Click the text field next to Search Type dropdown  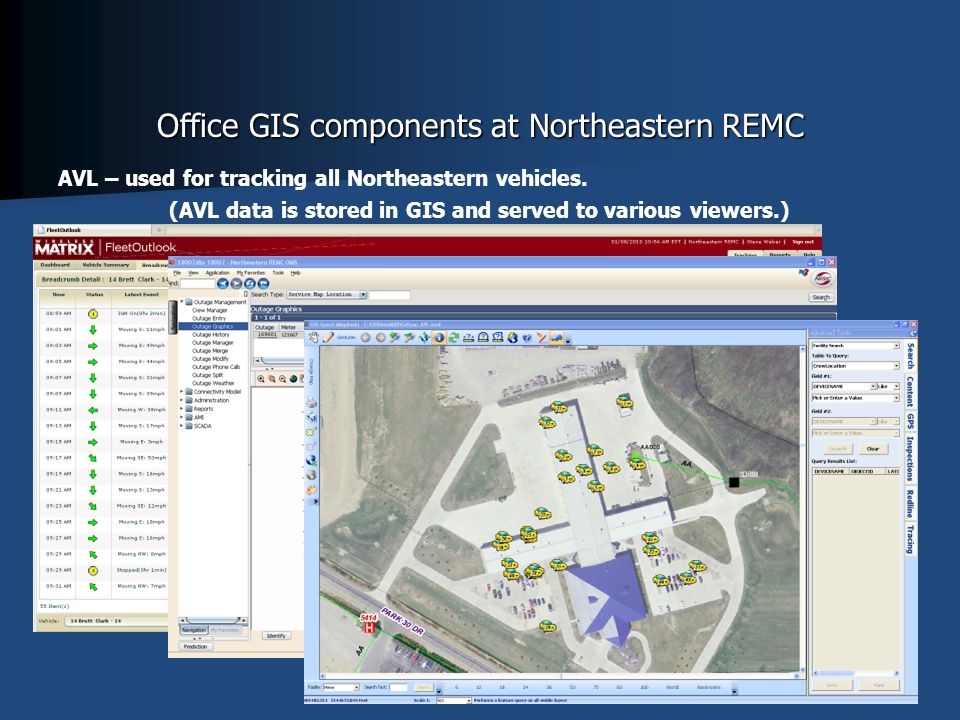point(389,294)
